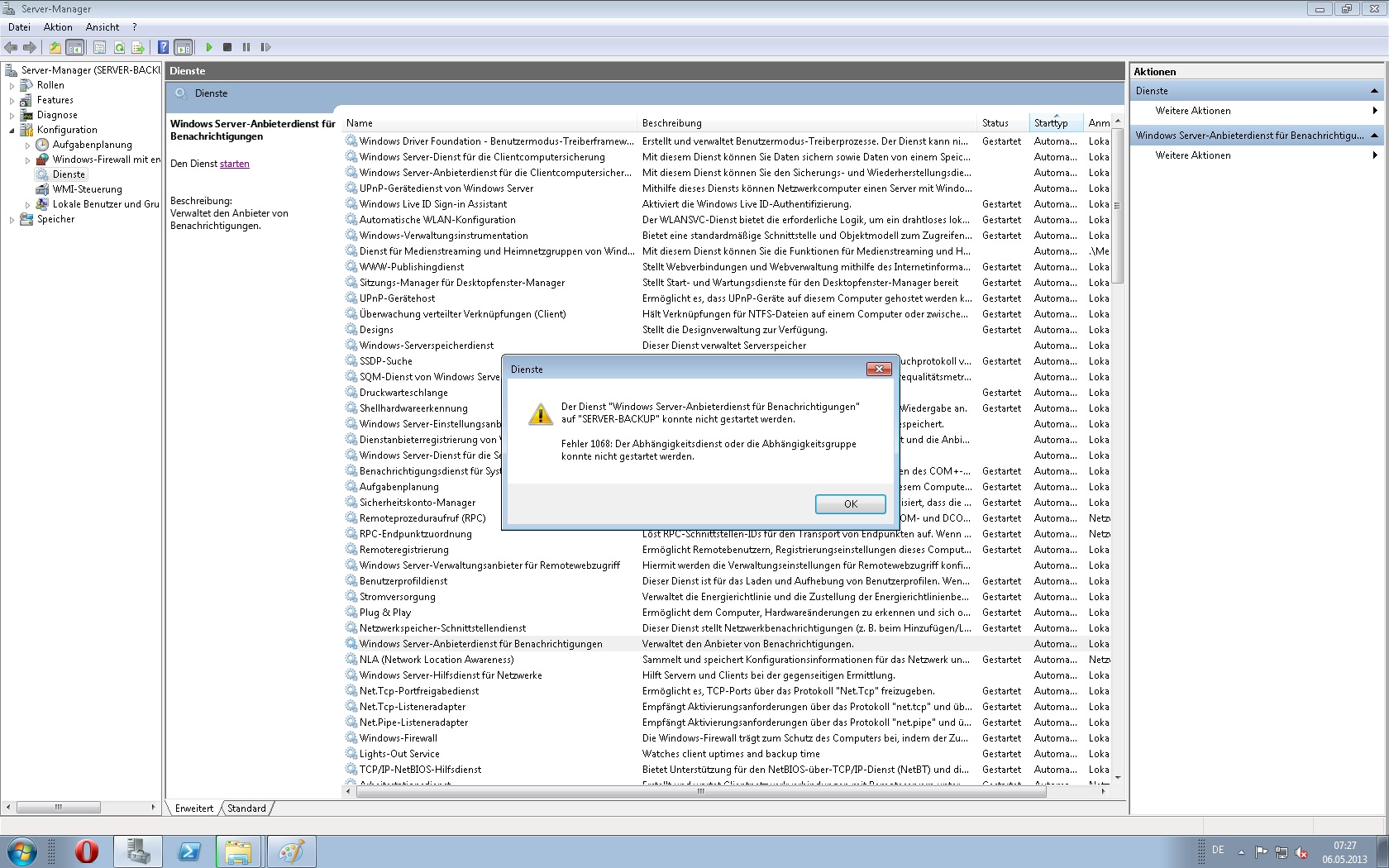1389x868 pixels.
Task: Toggle the console tree show/hide toolbar button
Action: point(74,47)
